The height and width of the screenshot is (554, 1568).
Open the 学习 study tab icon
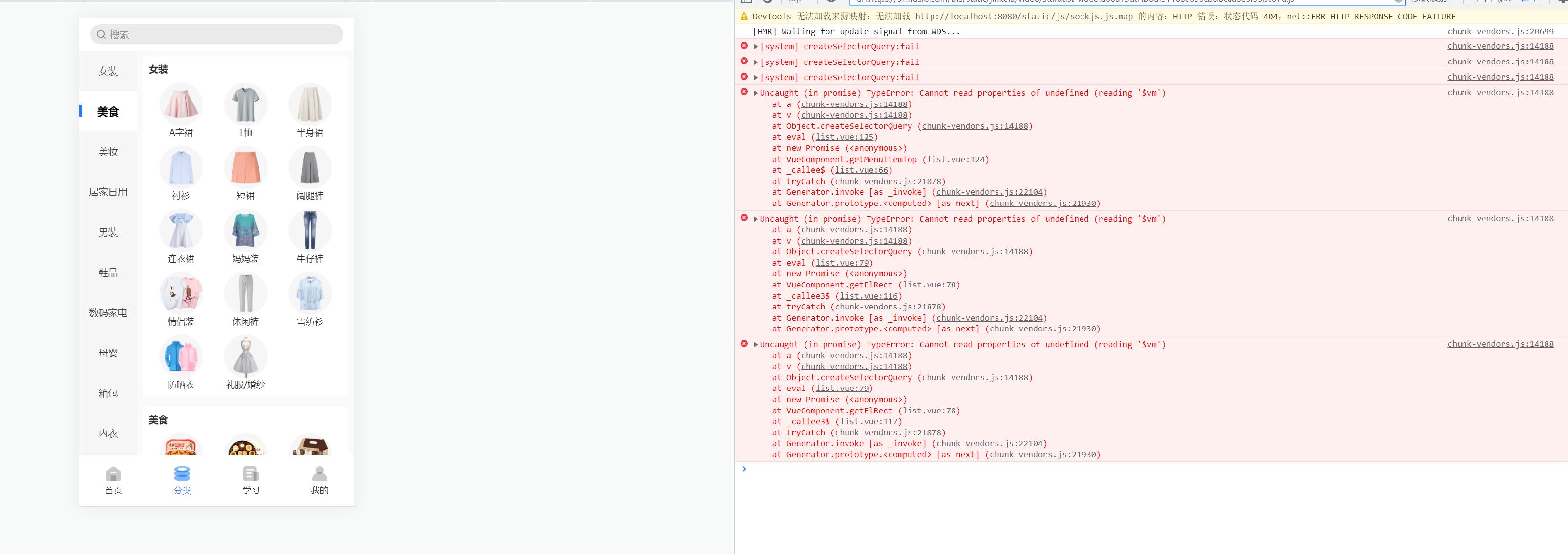click(x=251, y=474)
